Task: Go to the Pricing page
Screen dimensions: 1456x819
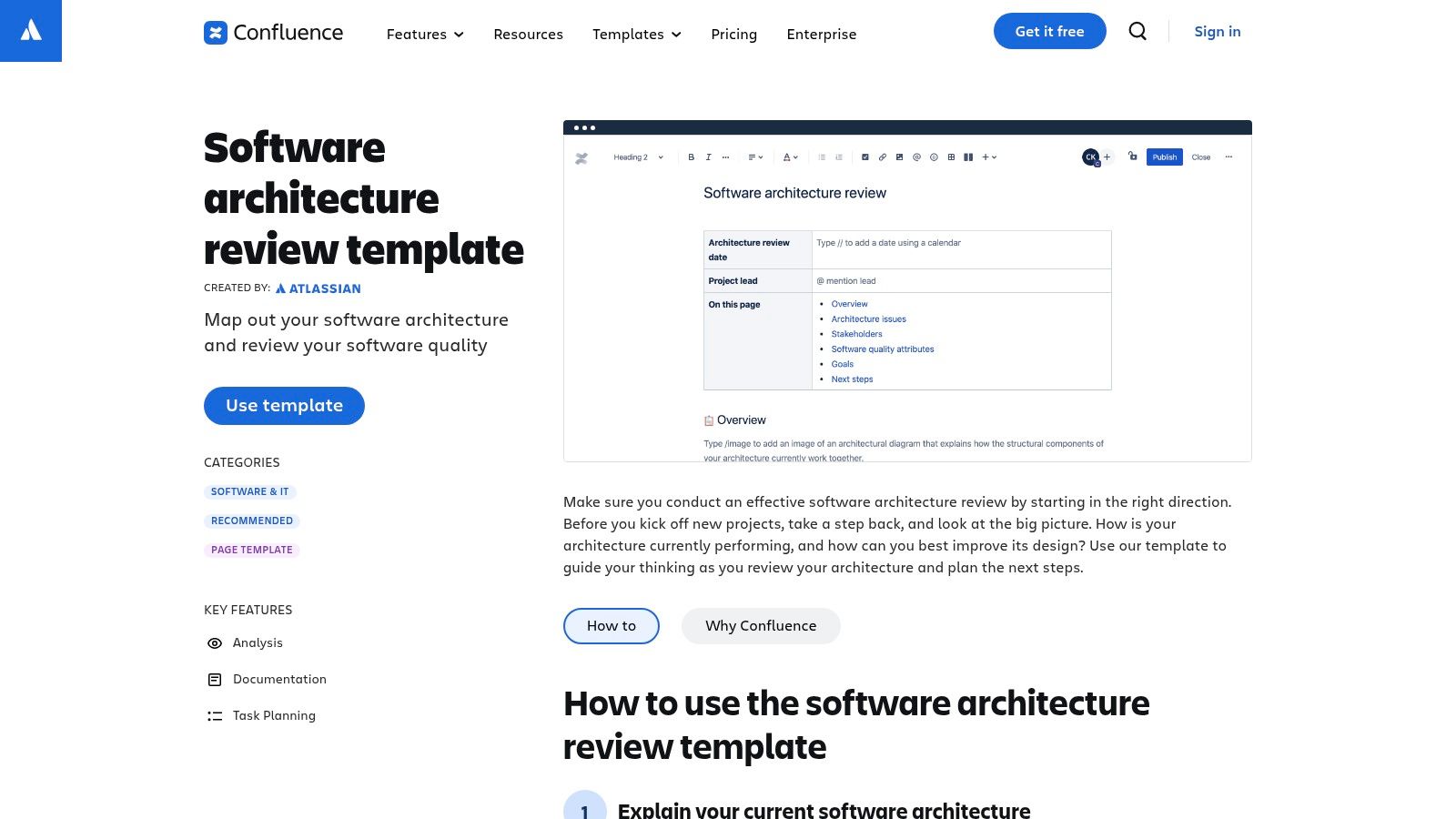Action: (x=733, y=35)
